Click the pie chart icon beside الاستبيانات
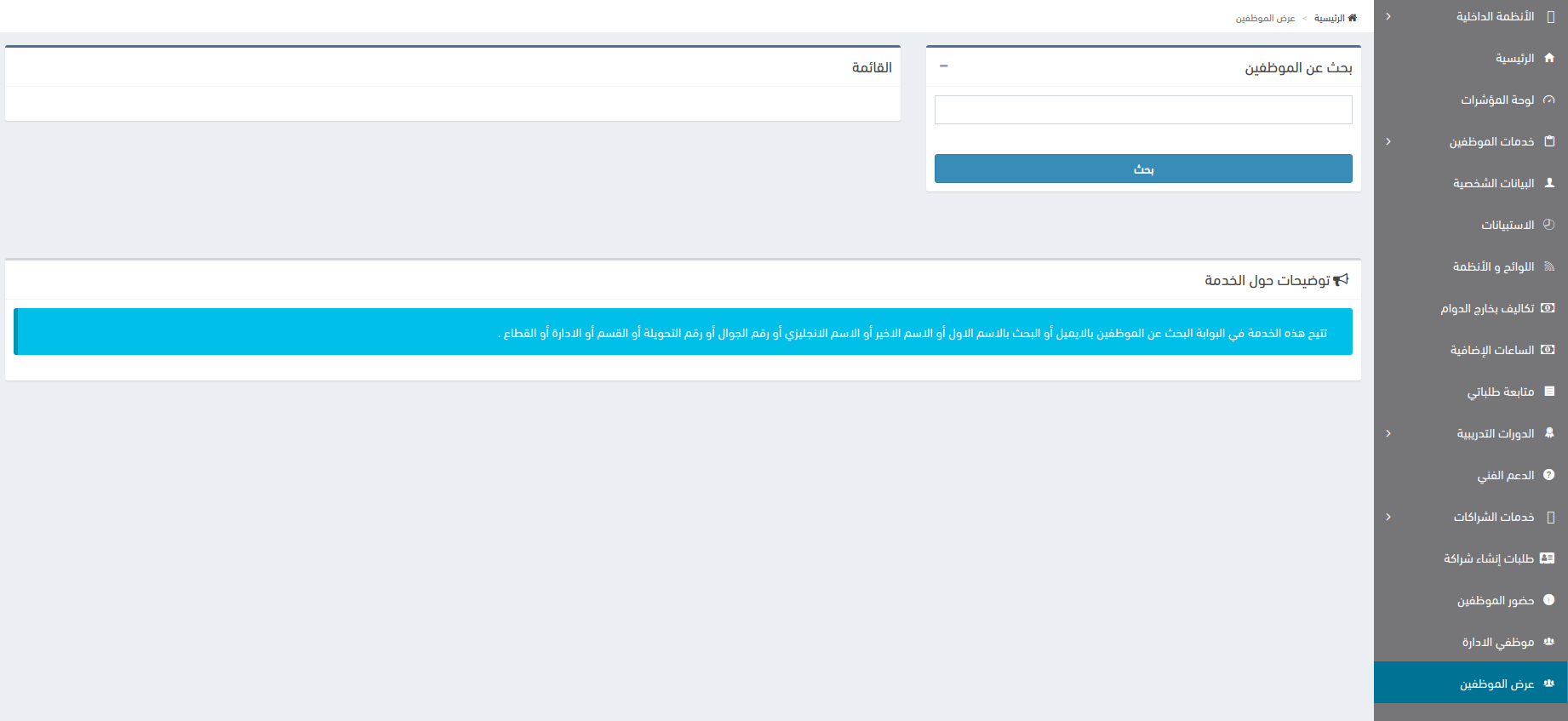Viewport: 1568px width, 721px height. pos(1548,225)
